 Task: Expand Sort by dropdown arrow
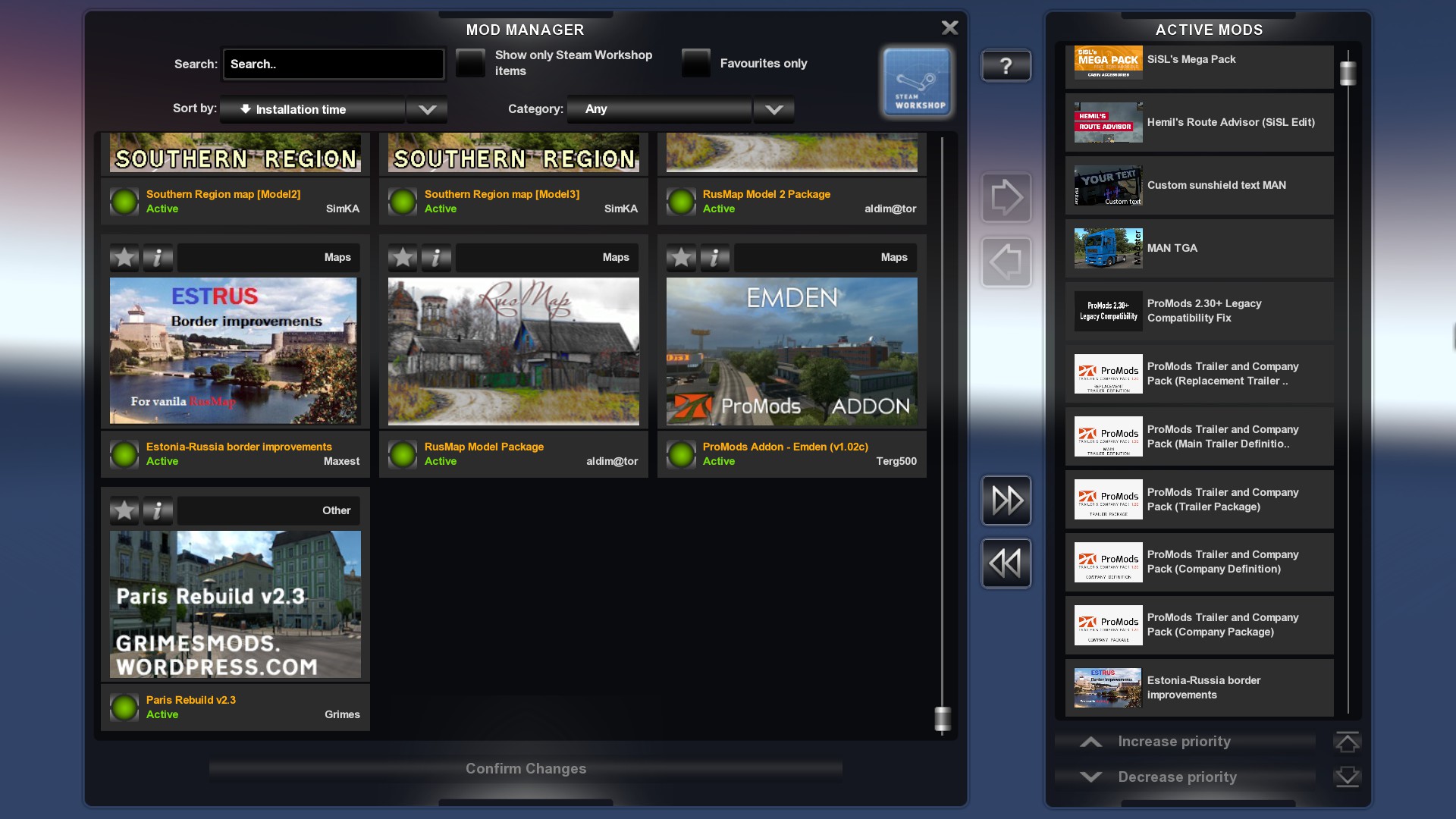click(x=427, y=109)
